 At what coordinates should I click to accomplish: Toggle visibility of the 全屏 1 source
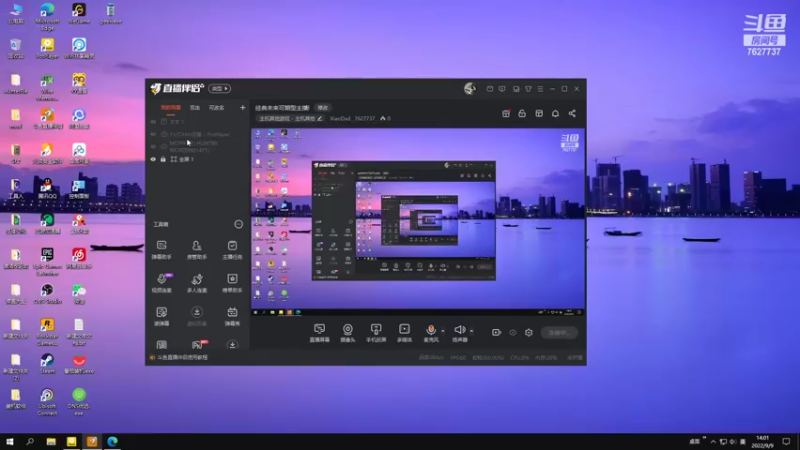153,159
